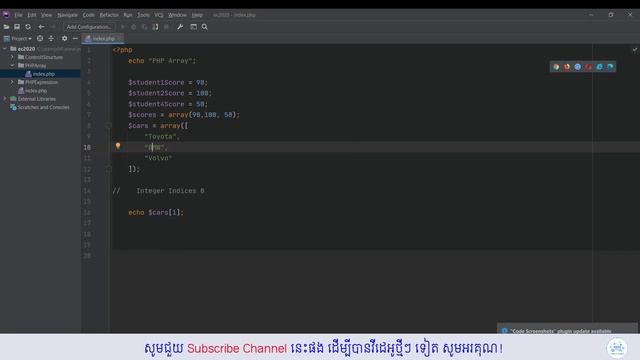Open the File menu

tap(18, 15)
